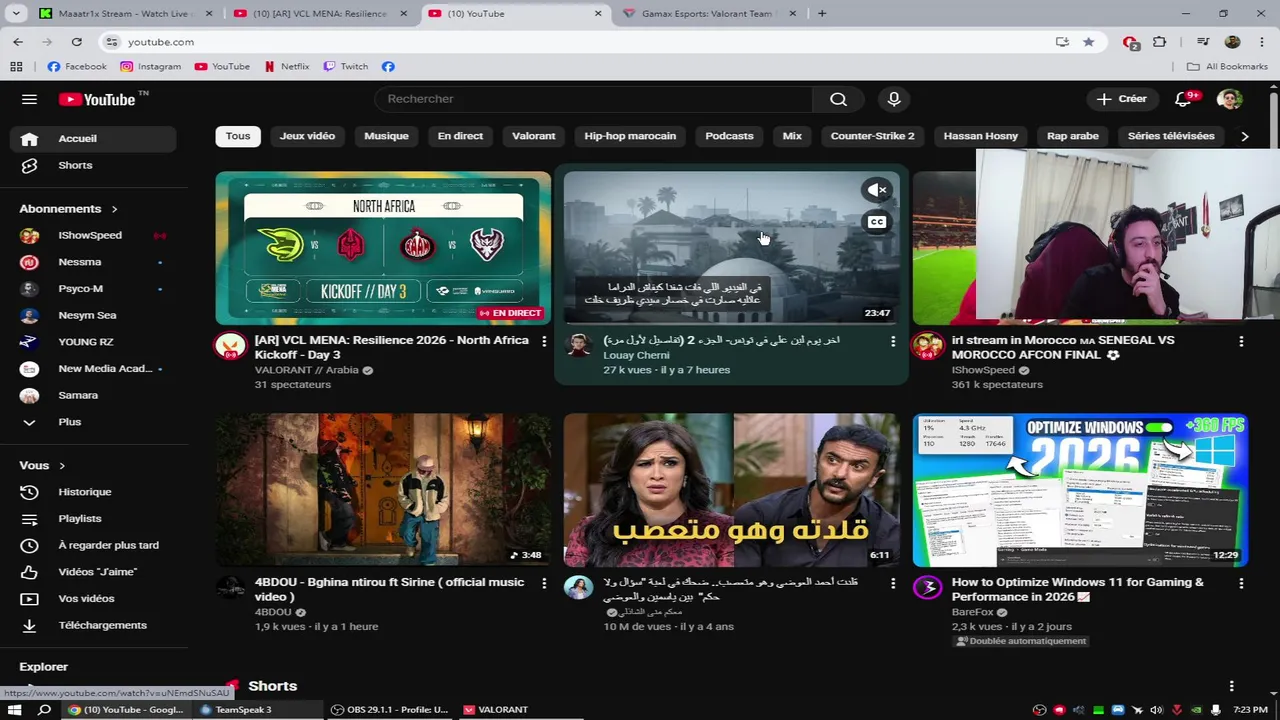The width and height of the screenshot is (1280, 720).
Task: Open the YouTube hamburger guide menu
Action: 29,99
